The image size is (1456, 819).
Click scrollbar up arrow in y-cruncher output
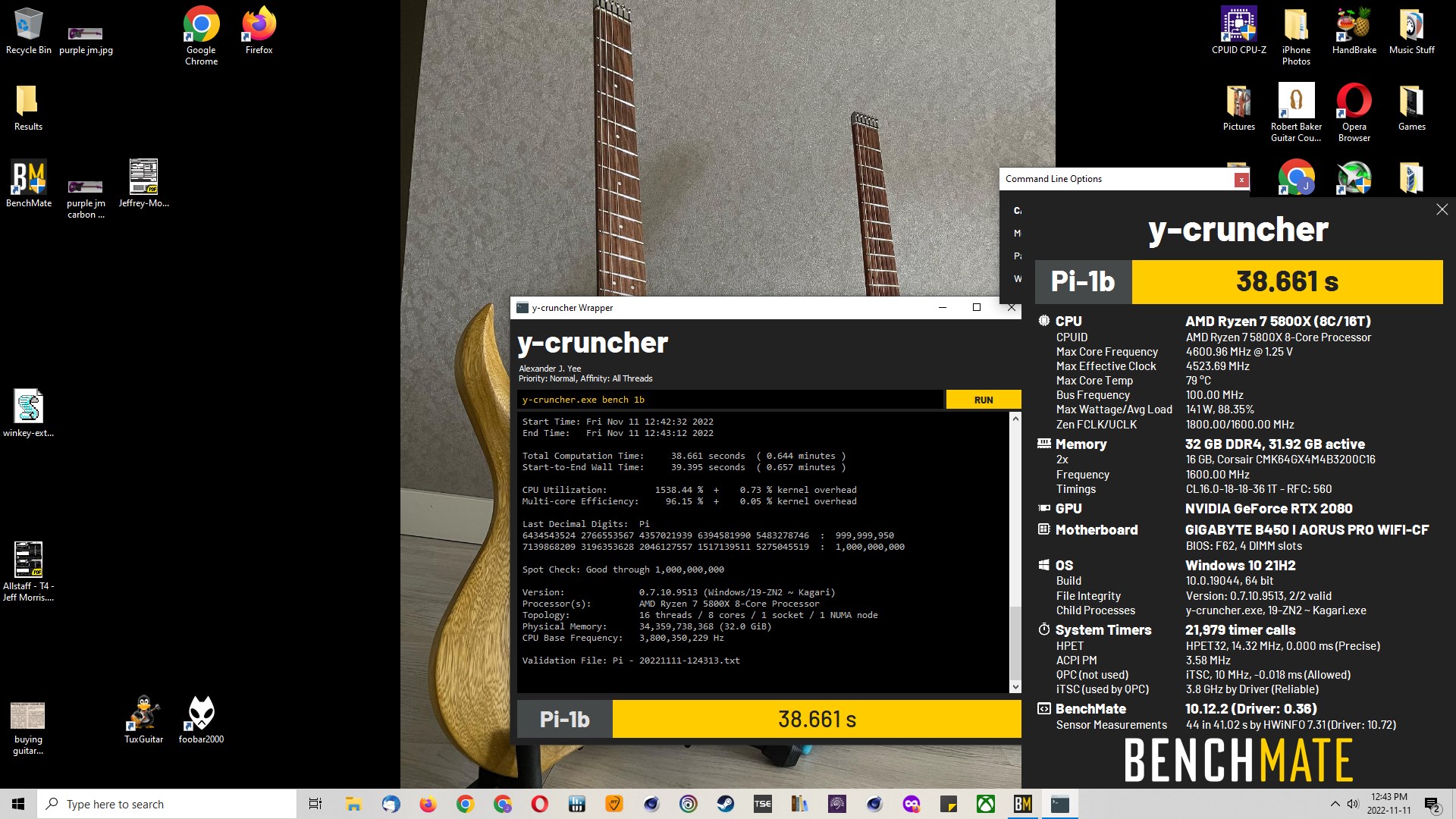coord(1015,418)
